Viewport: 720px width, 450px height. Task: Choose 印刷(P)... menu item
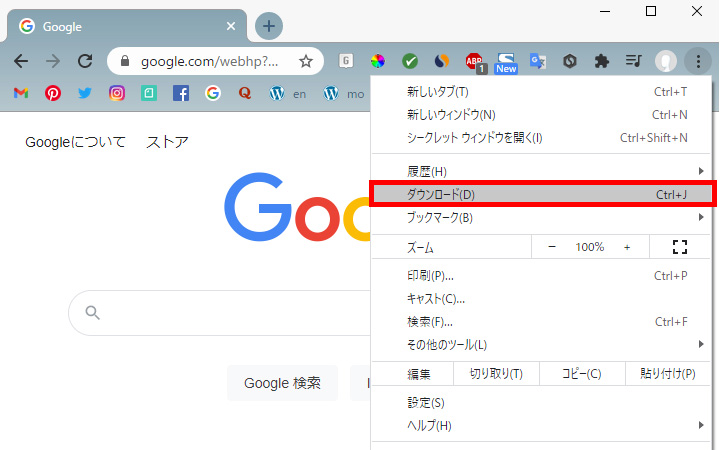541,276
